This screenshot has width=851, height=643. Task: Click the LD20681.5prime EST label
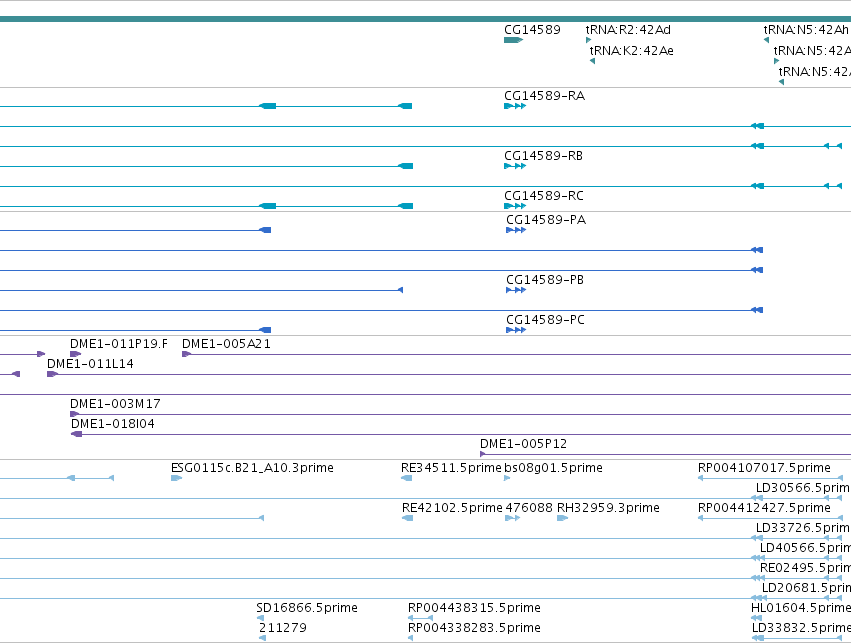(806, 588)
